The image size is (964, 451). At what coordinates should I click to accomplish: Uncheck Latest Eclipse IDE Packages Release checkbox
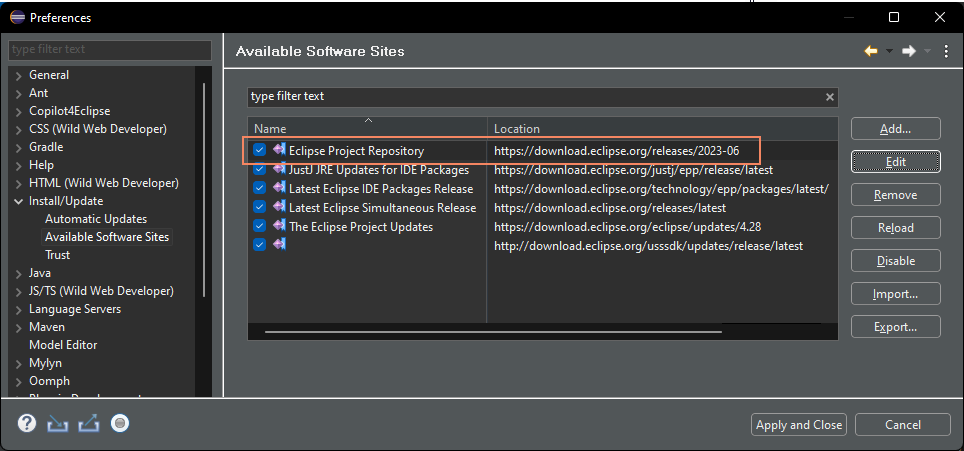tap(259, 188)
